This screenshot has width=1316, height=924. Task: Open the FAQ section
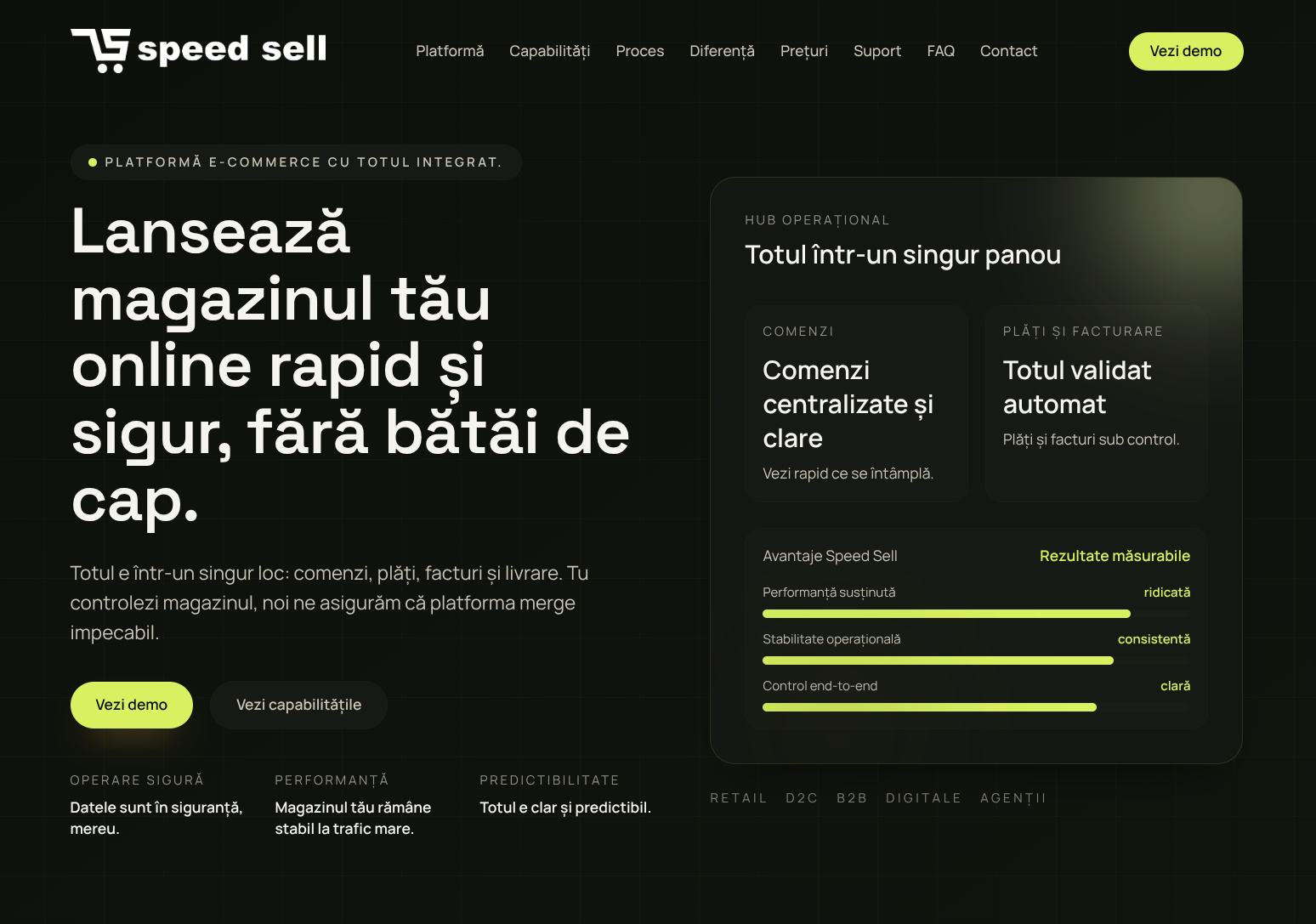(x=940, y=51)
